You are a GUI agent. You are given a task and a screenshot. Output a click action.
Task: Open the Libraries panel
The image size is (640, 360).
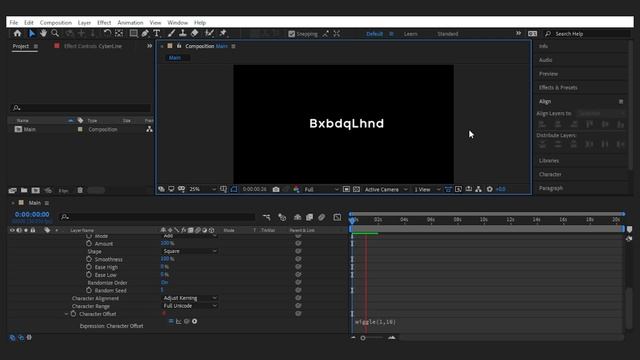click(x=549, y=160)
